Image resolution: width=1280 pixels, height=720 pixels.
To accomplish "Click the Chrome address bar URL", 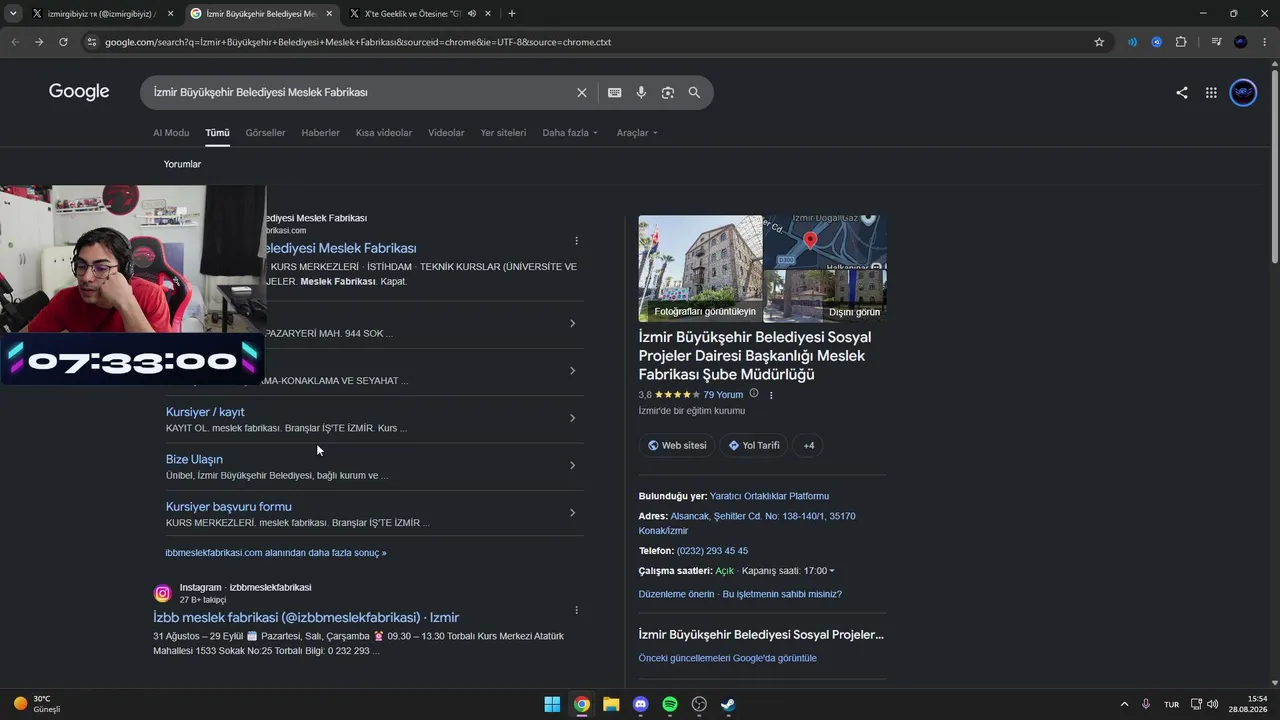I will click(358, 42).
